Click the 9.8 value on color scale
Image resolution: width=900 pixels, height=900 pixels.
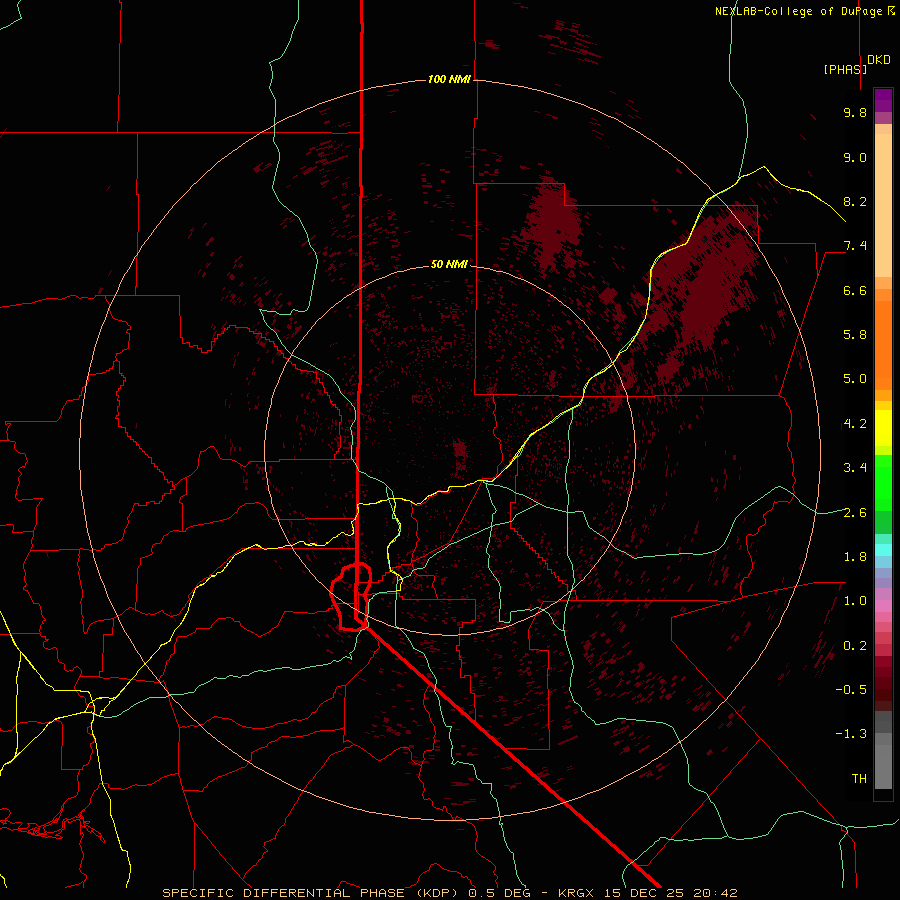[x=855, y=112]
